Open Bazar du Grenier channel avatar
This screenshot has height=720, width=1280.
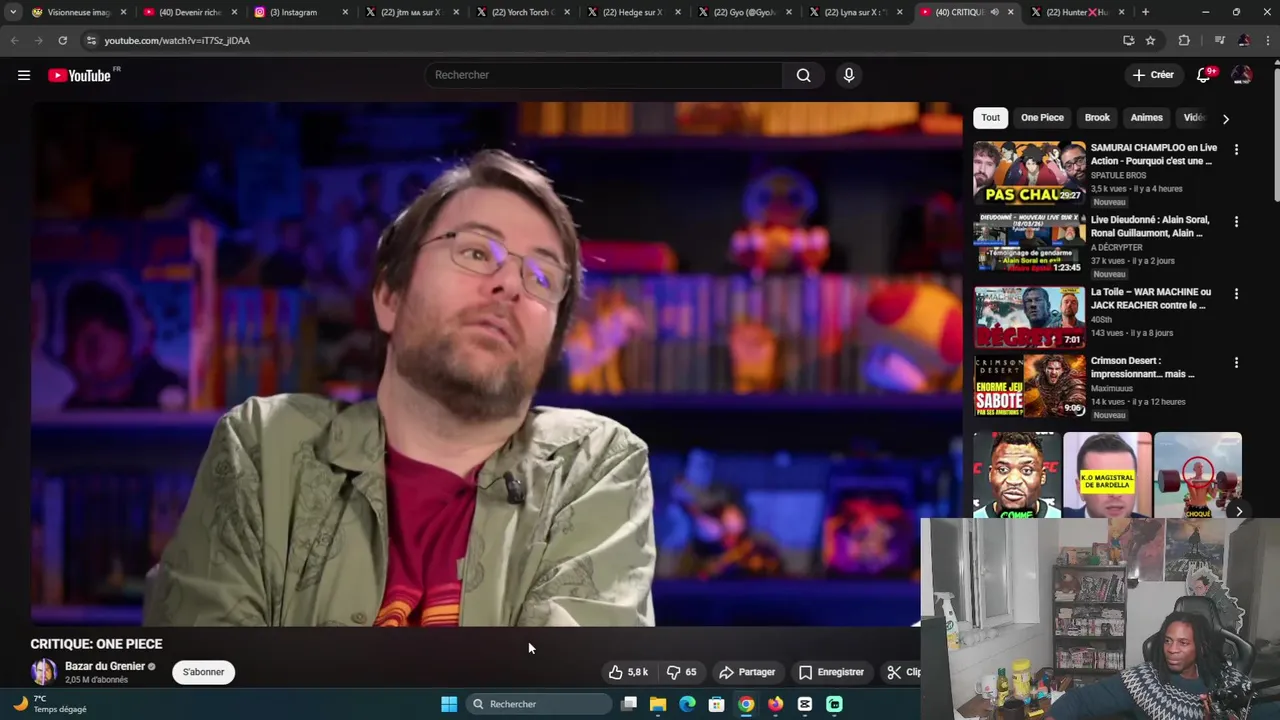(44, 672)
